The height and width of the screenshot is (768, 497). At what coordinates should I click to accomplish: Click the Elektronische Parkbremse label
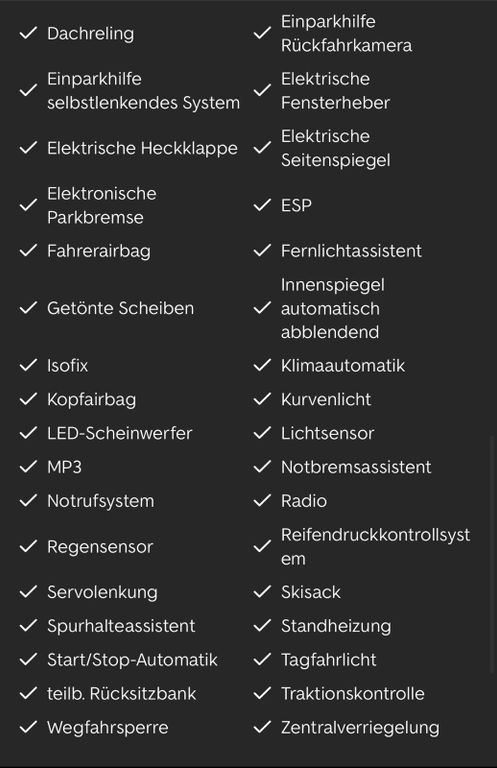[x=102, y=205]
